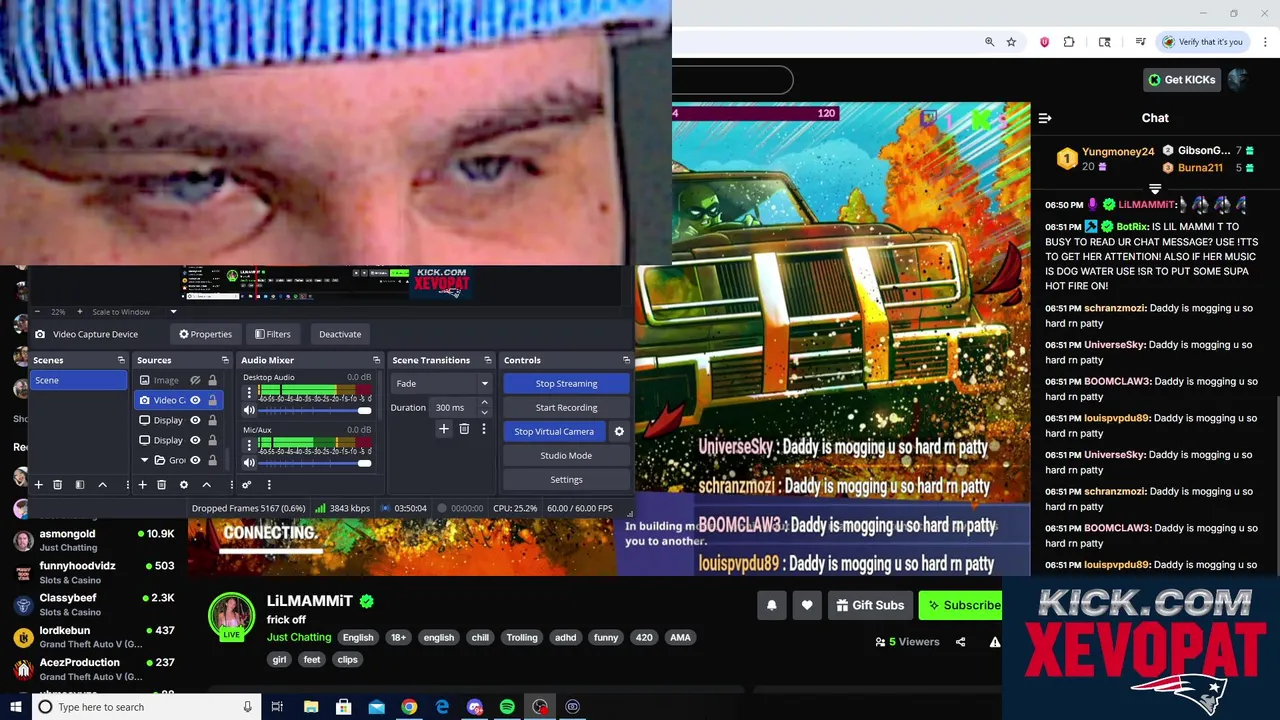Open Just Chatting category link
Screen dimensions: 1280x720
pyautogui.click(x=299, y=637)
